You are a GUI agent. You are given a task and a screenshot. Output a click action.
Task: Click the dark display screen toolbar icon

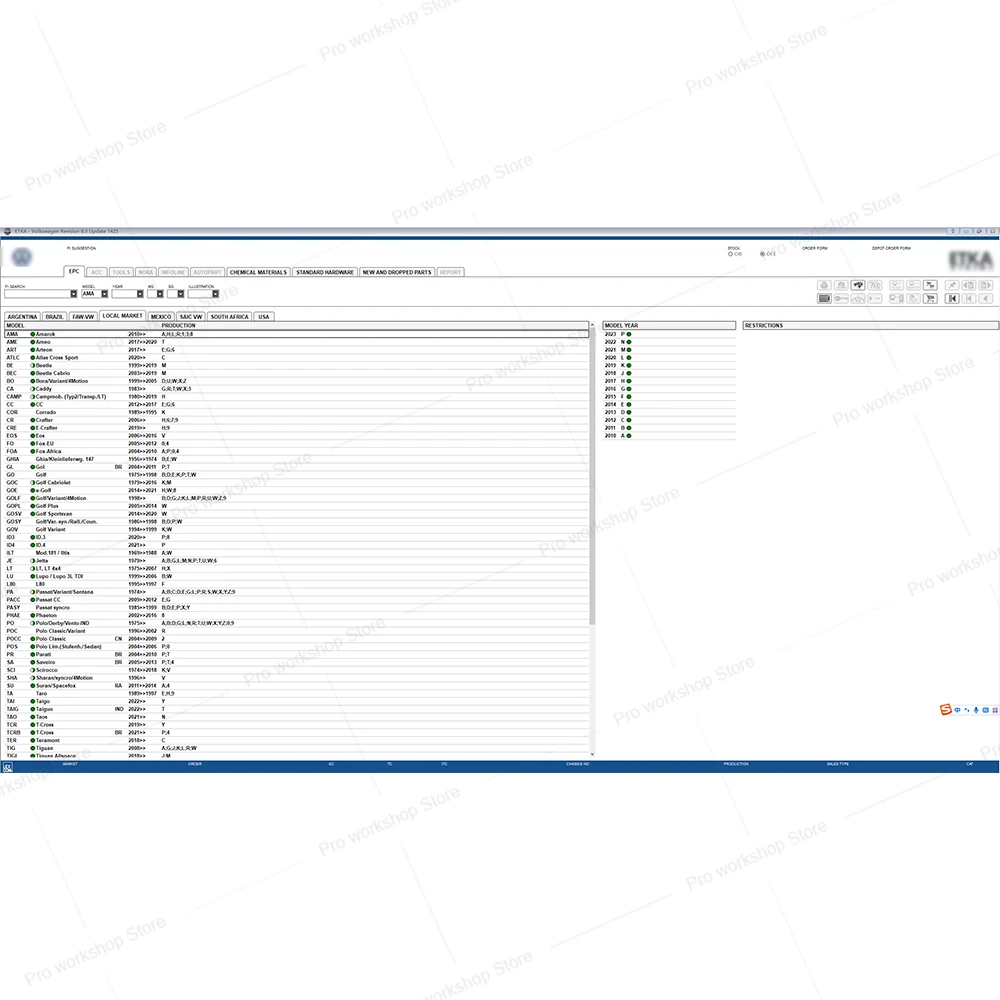tap(824, 298)
